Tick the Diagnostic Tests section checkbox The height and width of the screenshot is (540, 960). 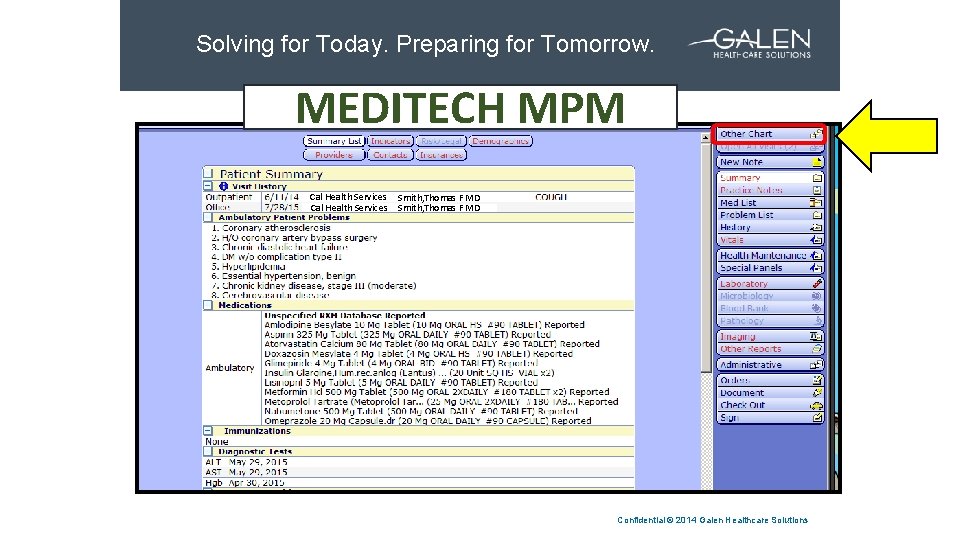coord(208,452)
